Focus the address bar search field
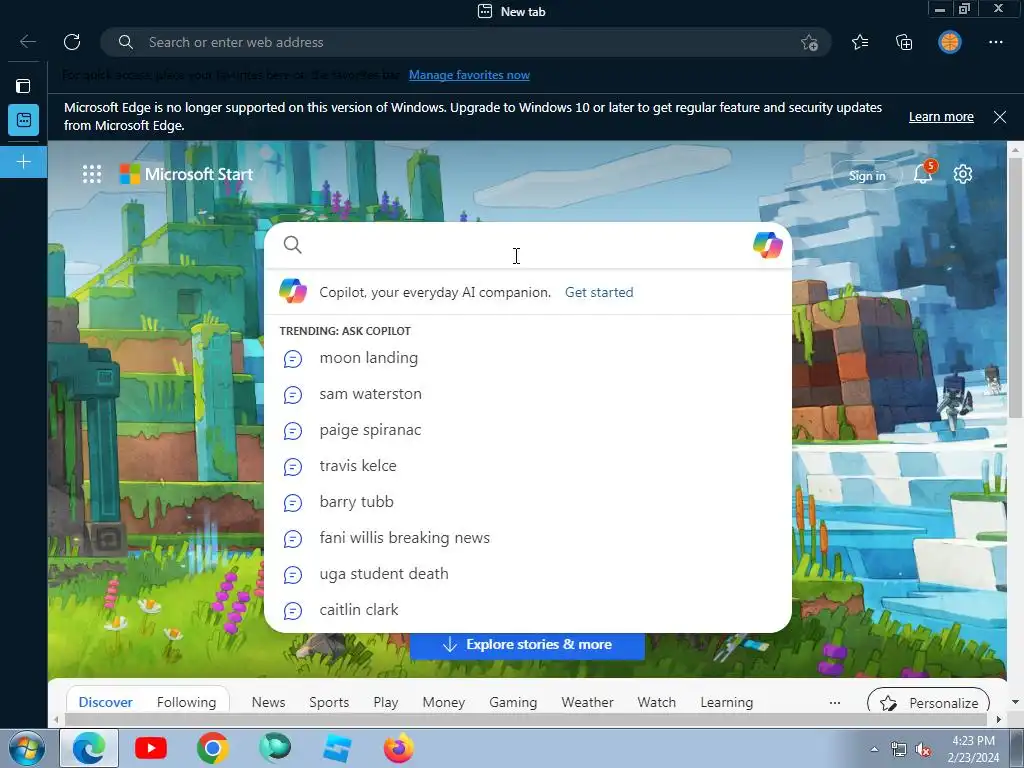 465,42
